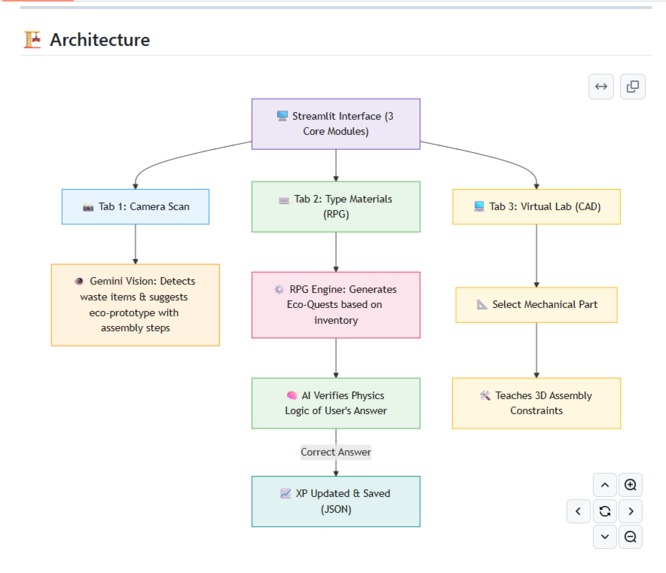Click the chart icon in XP Updated node

click(285, 494)
